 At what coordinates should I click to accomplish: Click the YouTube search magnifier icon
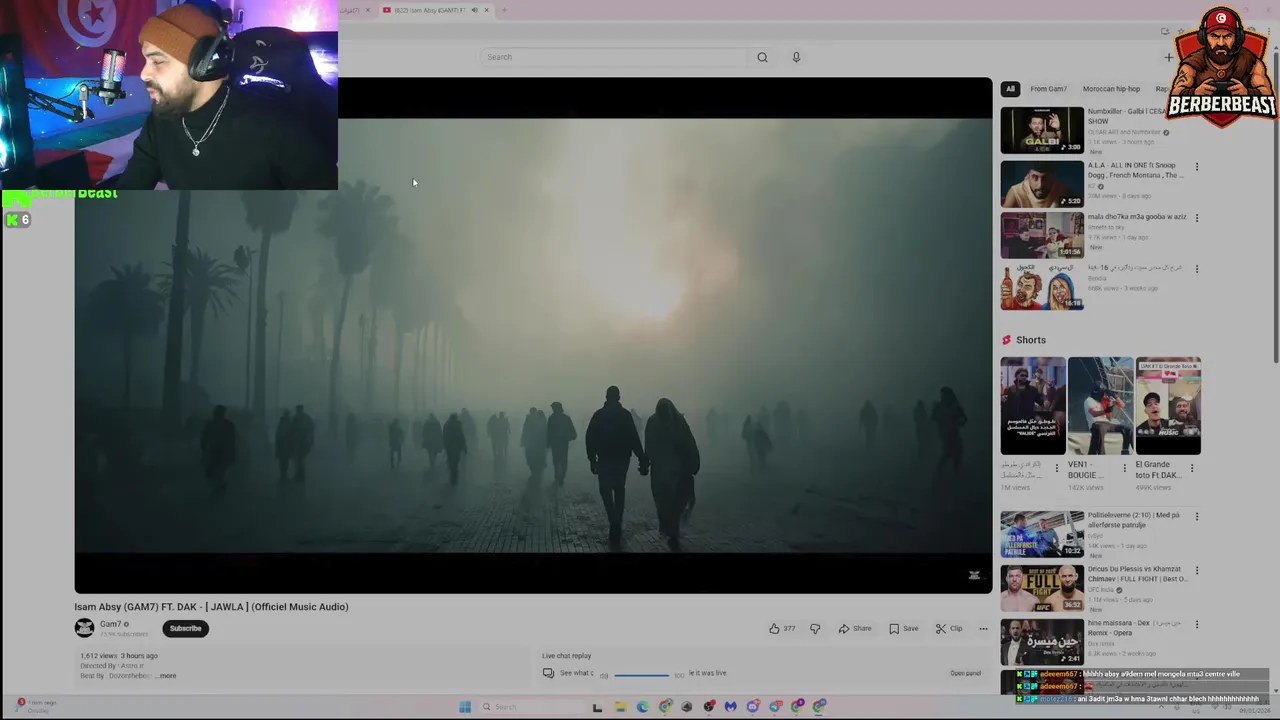coord(762,57)
